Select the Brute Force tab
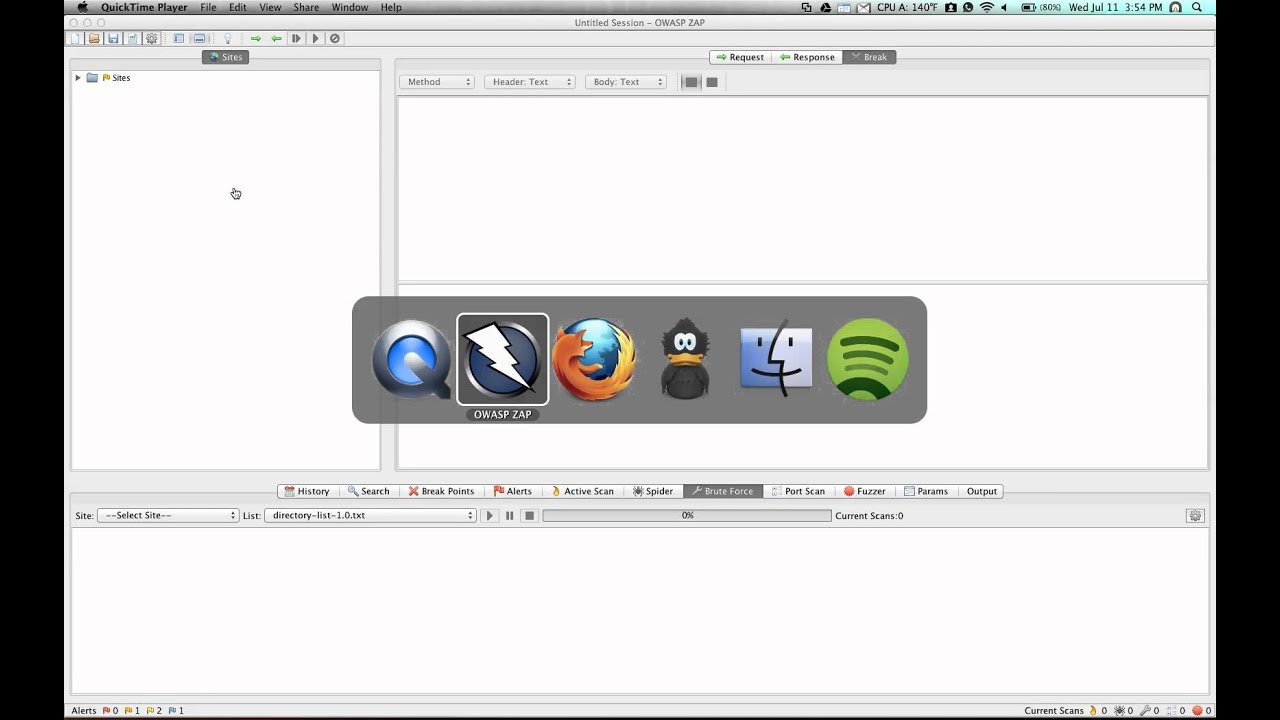The height and width of the screenshot is (720, 1280). click(723, 491)
